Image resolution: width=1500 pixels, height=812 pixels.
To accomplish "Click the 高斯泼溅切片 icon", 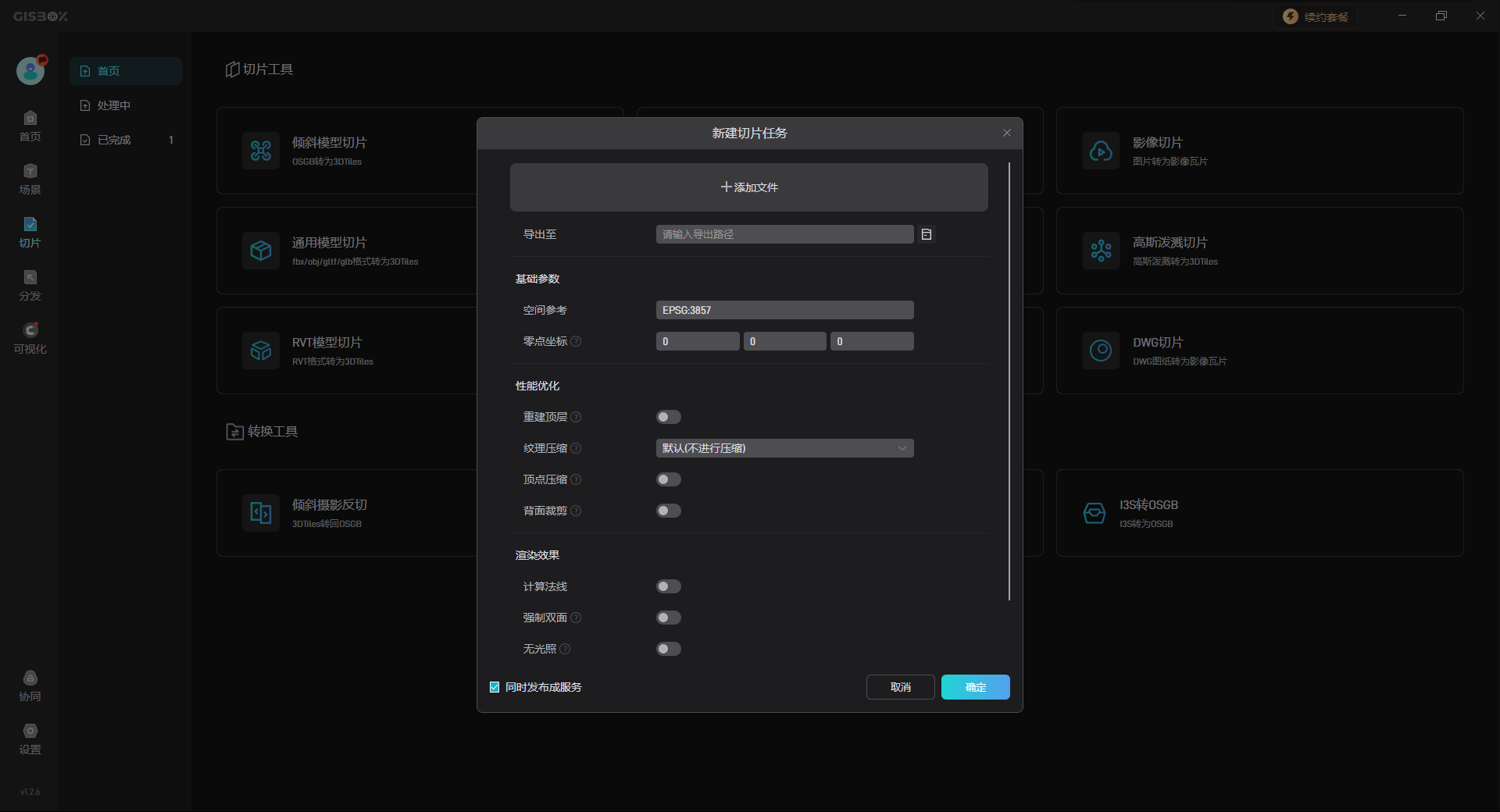I will 1102,251.
